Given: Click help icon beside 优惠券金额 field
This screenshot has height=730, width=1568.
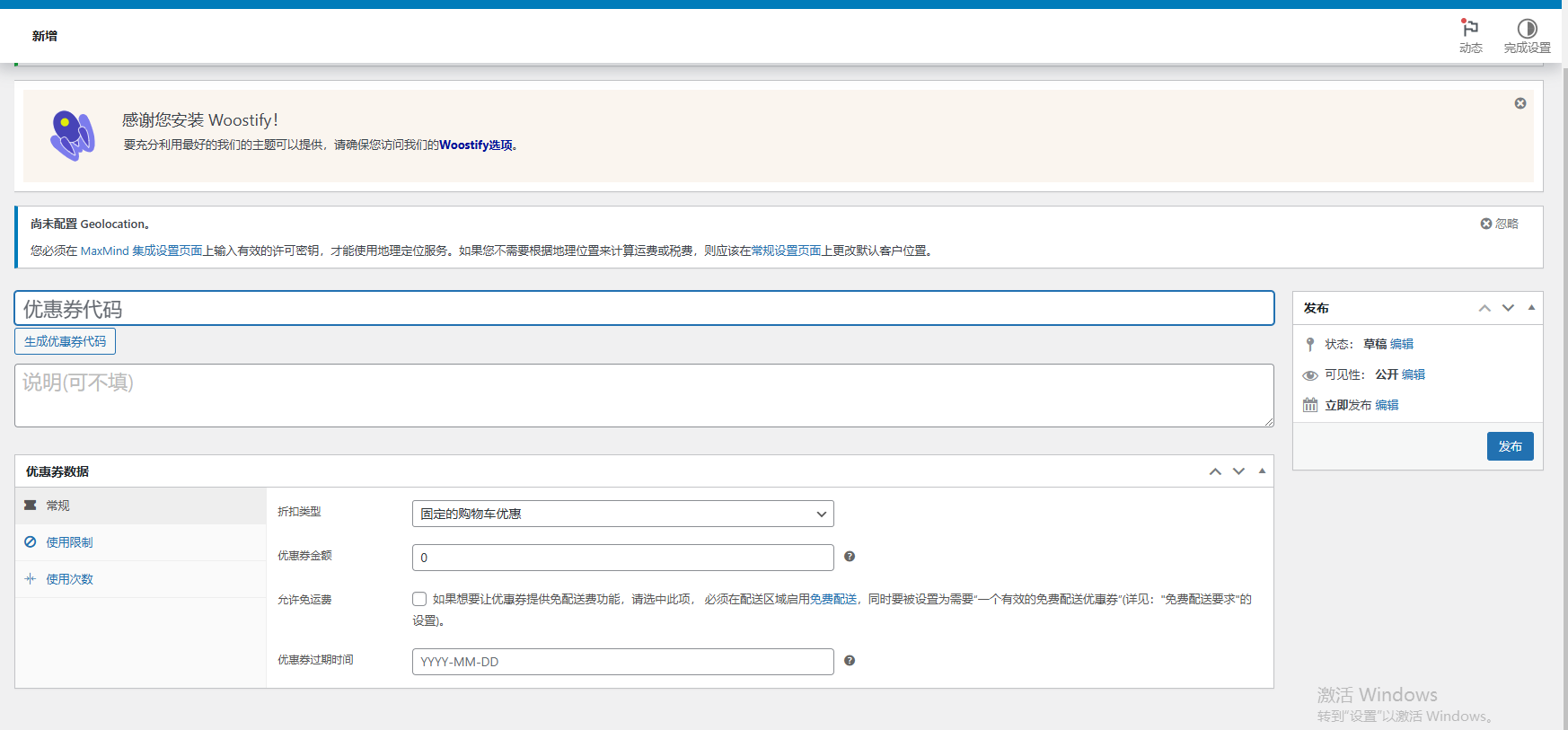Looking at the screenshot, I should [x=850, y=557].
